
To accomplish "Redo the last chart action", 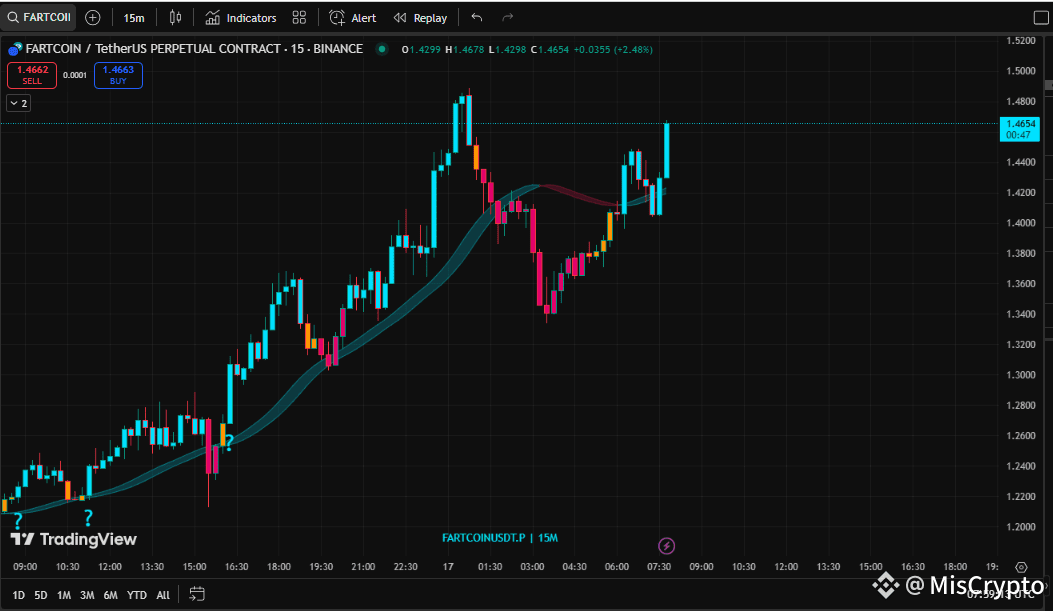I will point(508,17).
